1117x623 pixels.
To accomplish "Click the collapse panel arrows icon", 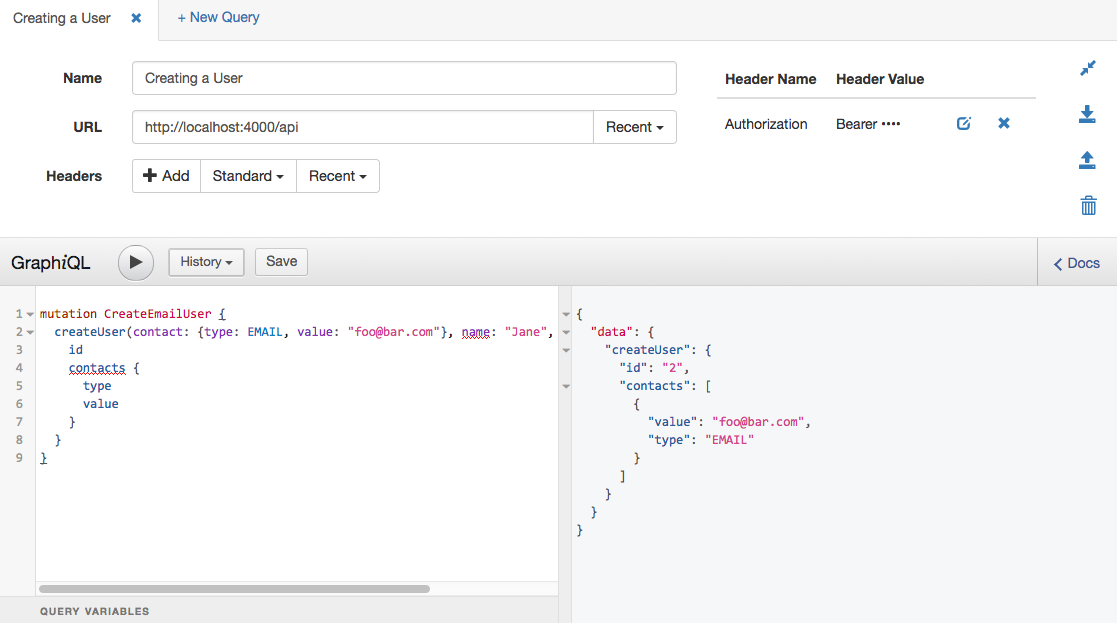I will [1088, 69].
